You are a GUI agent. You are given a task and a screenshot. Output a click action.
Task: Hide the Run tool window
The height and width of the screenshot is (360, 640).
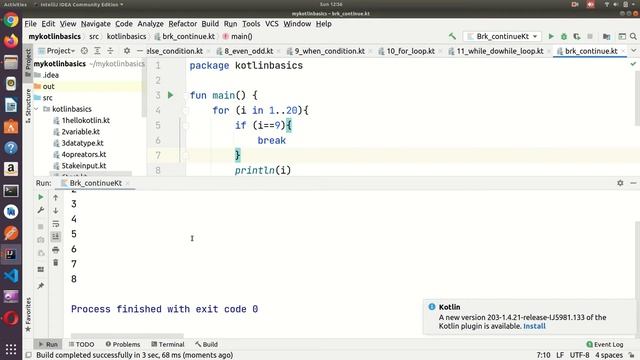click(x=633, y=183)
